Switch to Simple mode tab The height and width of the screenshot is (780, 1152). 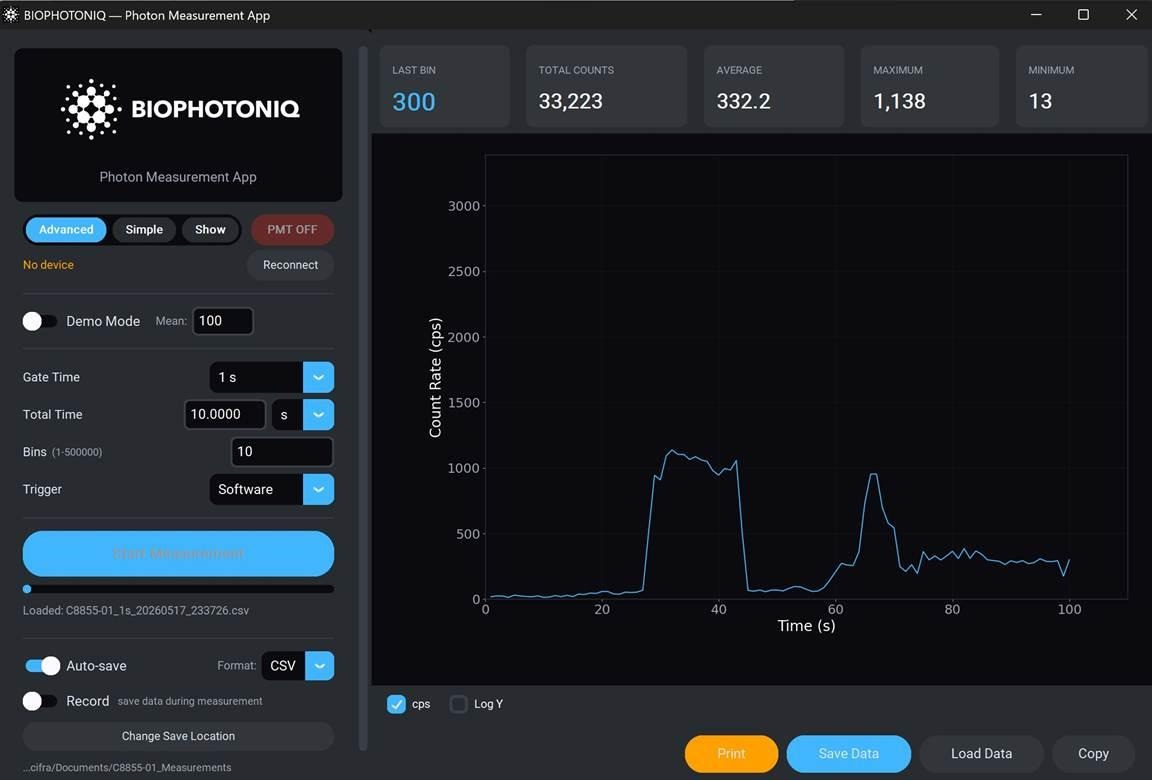pyautogui.click(x=144, y=229)
